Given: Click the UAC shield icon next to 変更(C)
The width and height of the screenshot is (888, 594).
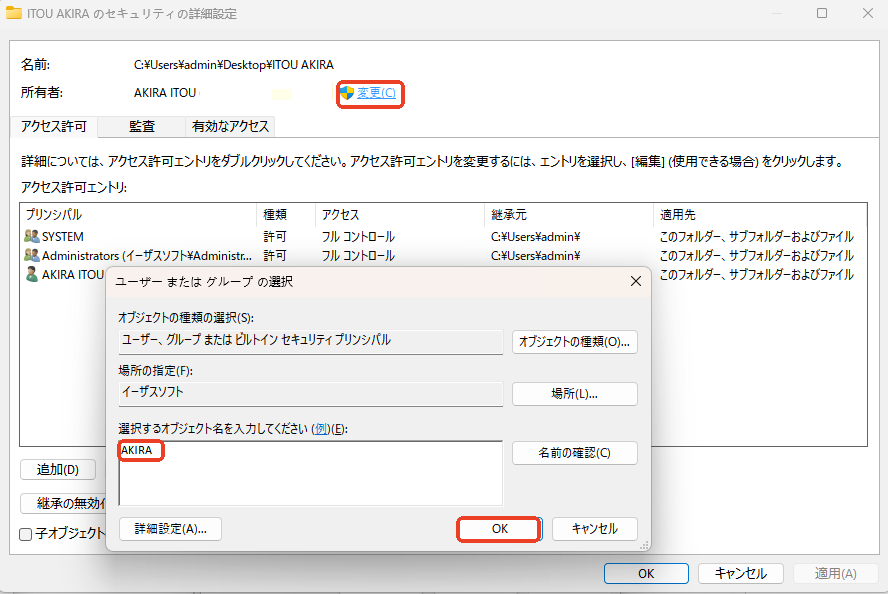Looking at the screenshot, I should point(345,93).
